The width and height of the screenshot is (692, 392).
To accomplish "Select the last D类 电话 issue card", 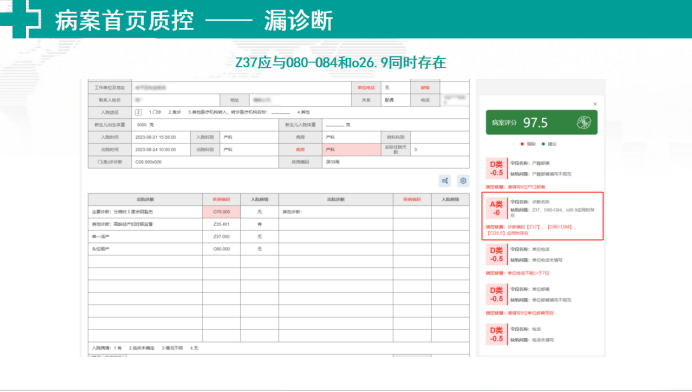I will click(542, 335).
